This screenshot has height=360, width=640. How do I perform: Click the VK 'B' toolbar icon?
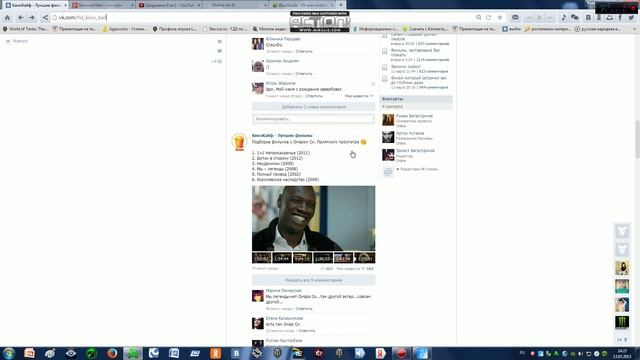click(588, 18)
